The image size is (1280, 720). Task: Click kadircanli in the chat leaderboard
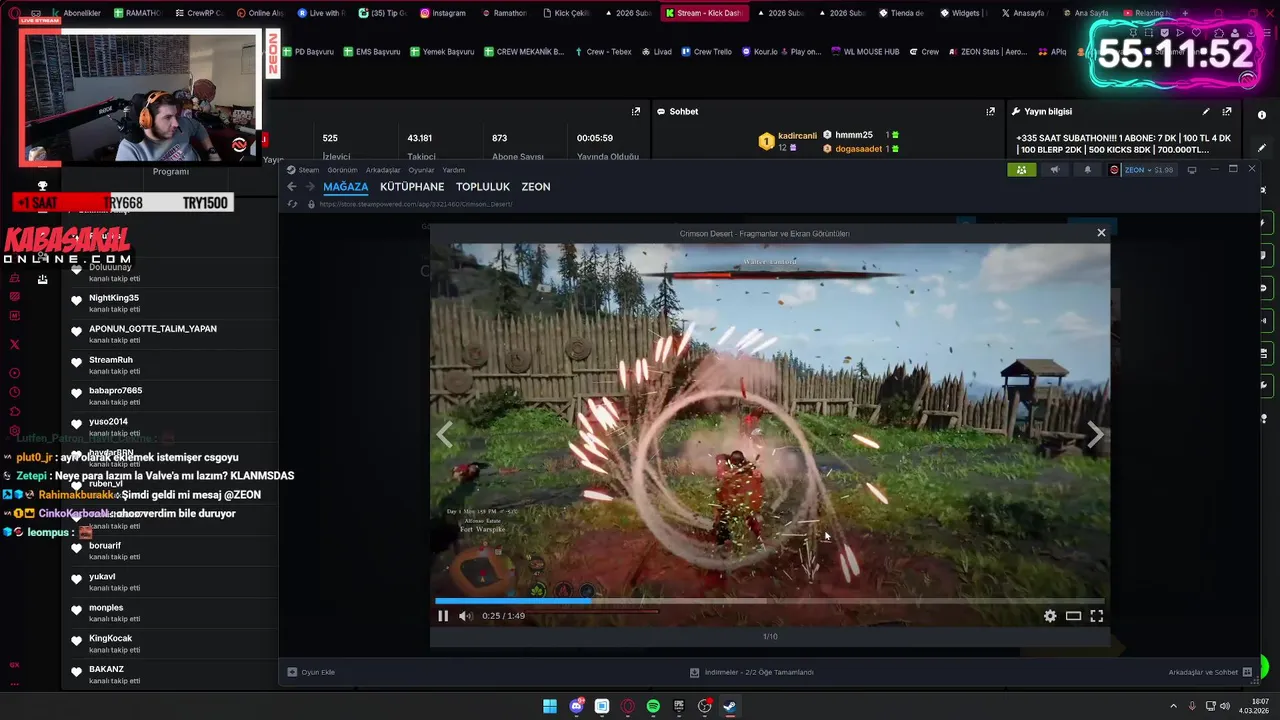coord(798,136)
